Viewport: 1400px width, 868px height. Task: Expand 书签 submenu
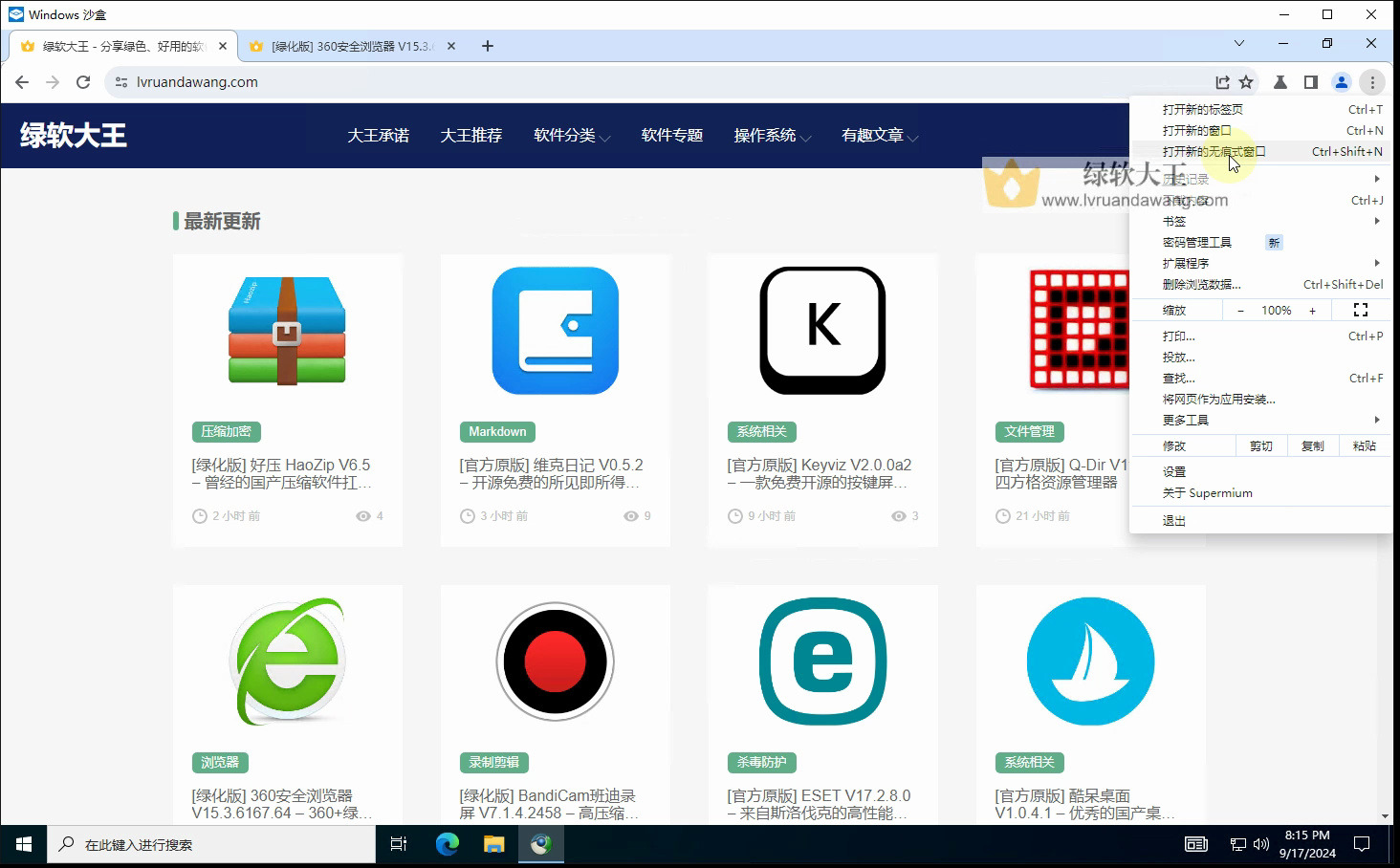(1260, 221)
